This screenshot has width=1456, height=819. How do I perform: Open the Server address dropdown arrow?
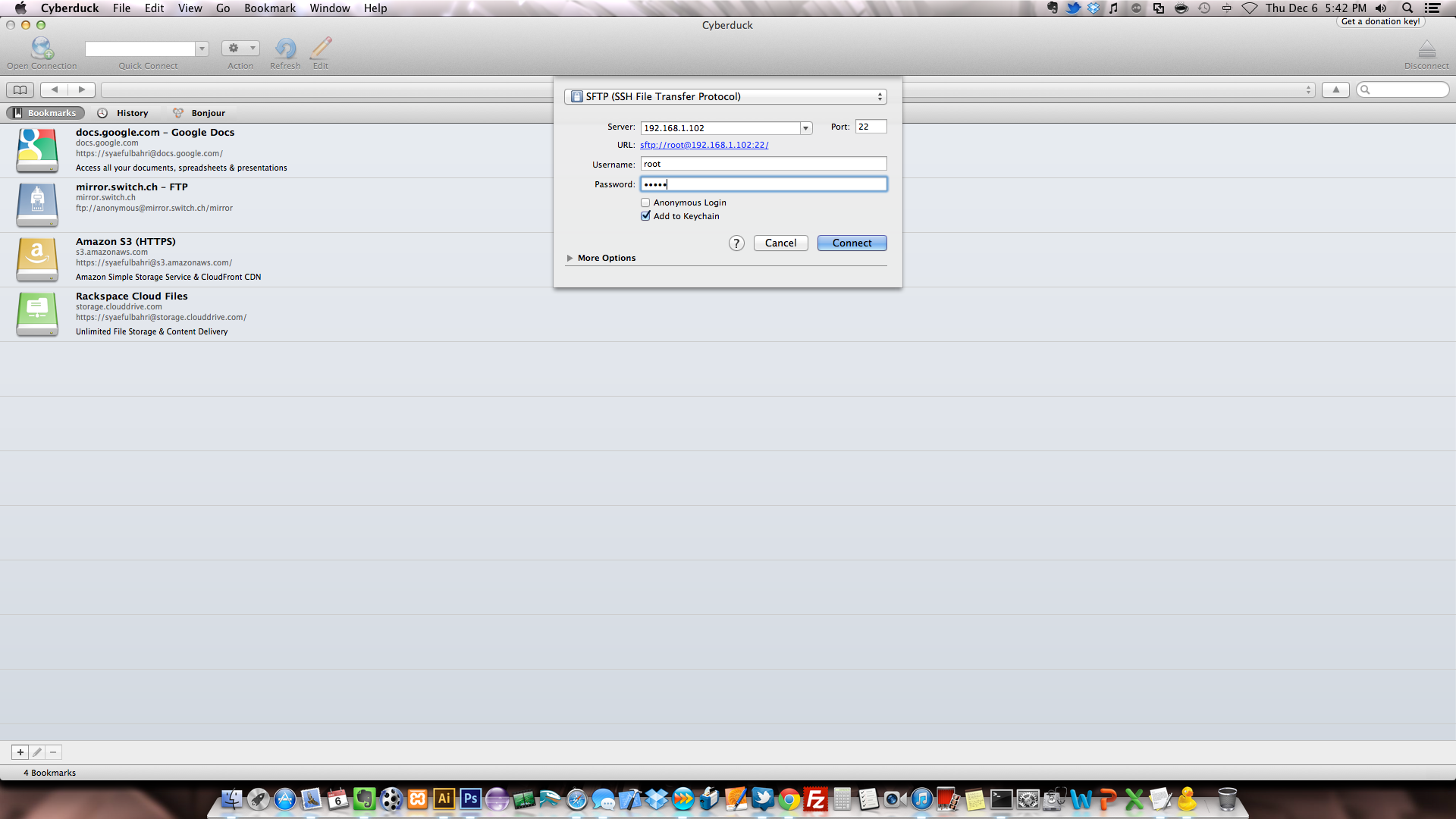[x=805, y=128]
